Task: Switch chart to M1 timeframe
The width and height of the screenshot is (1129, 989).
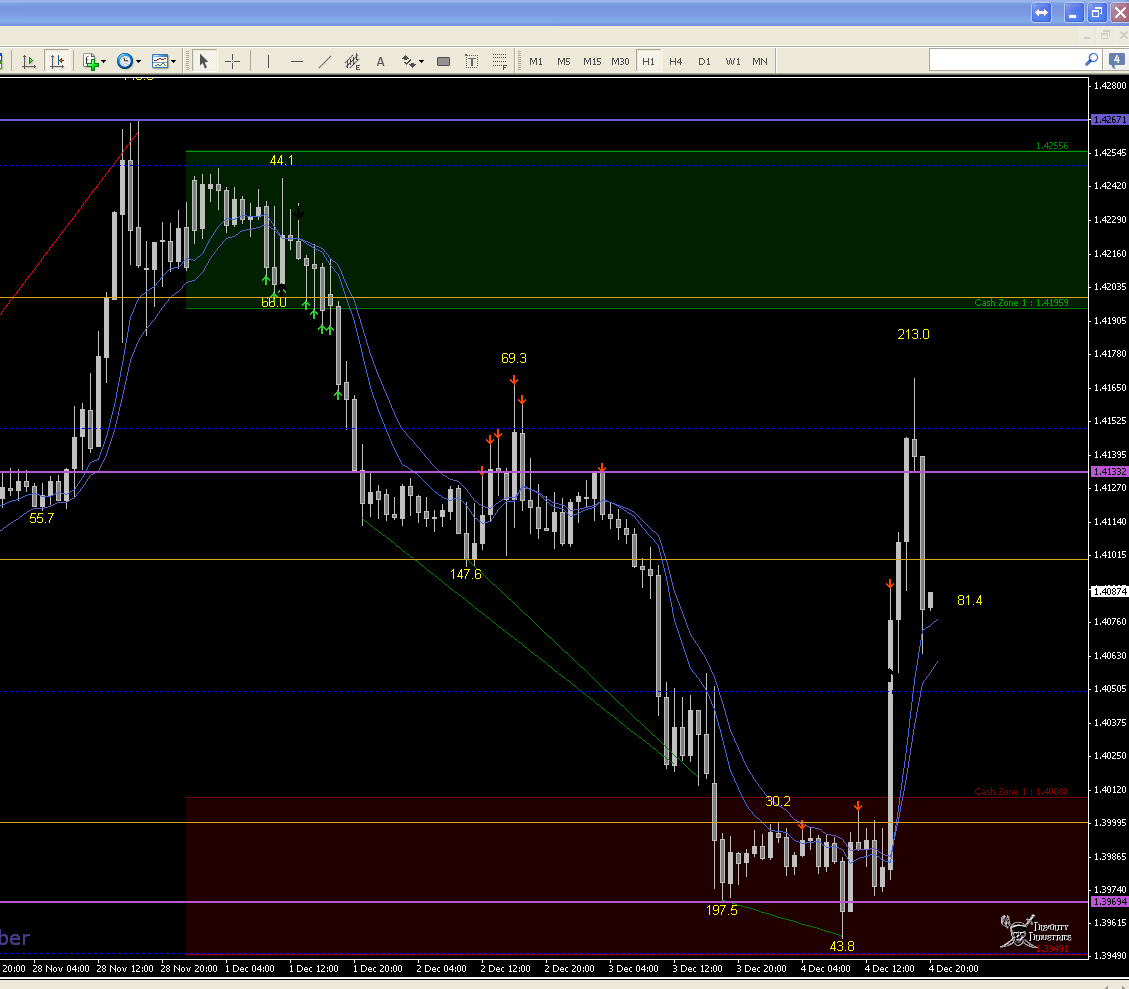Action: [536, 61]
